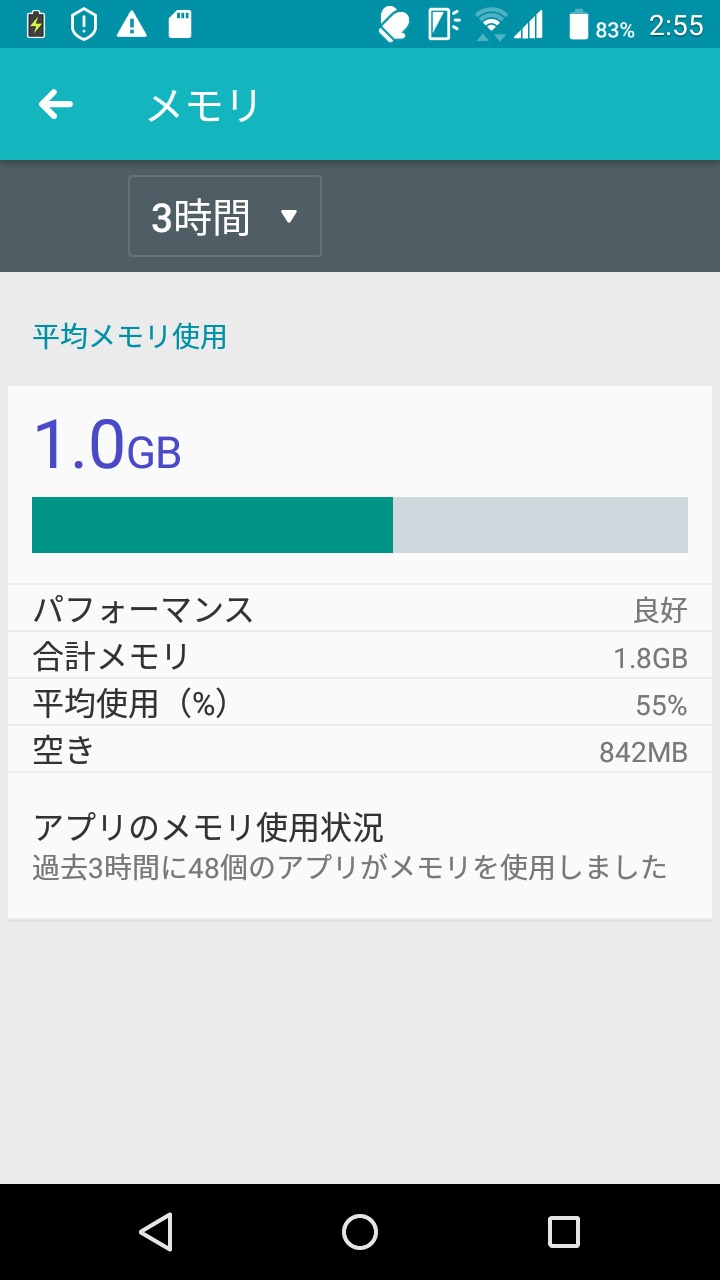Tap the 合計メモリ 1.8GB row
The width and height of the screenshot is (720, 1280).
point(360,656)
